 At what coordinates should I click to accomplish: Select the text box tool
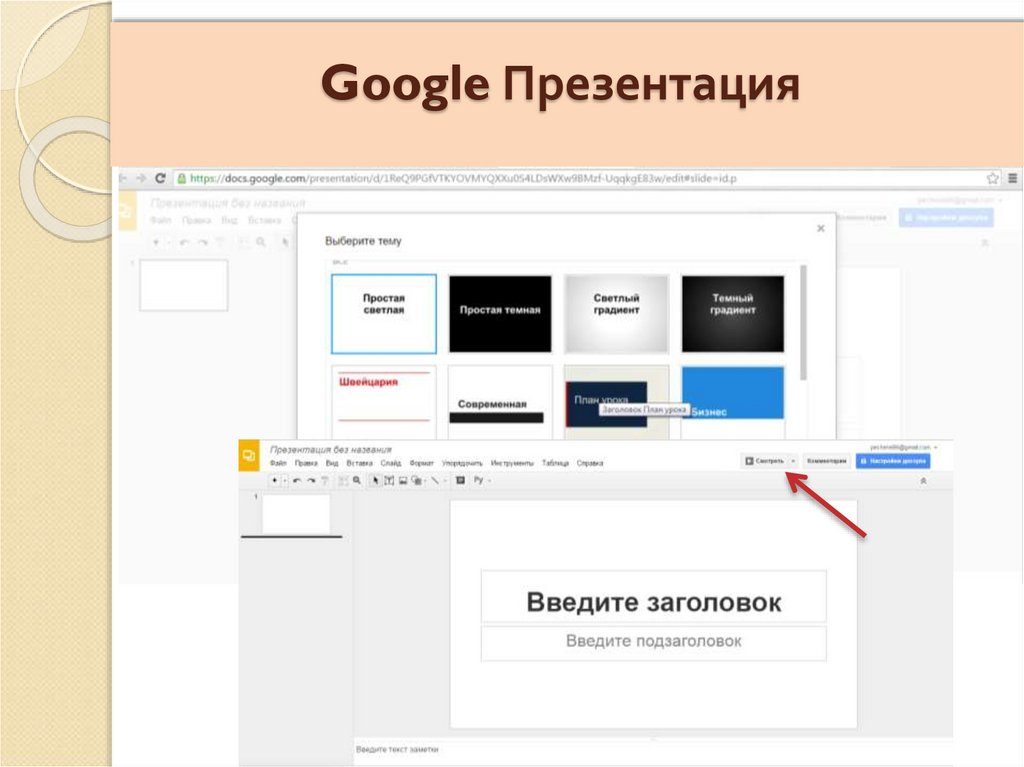(389, 480)
